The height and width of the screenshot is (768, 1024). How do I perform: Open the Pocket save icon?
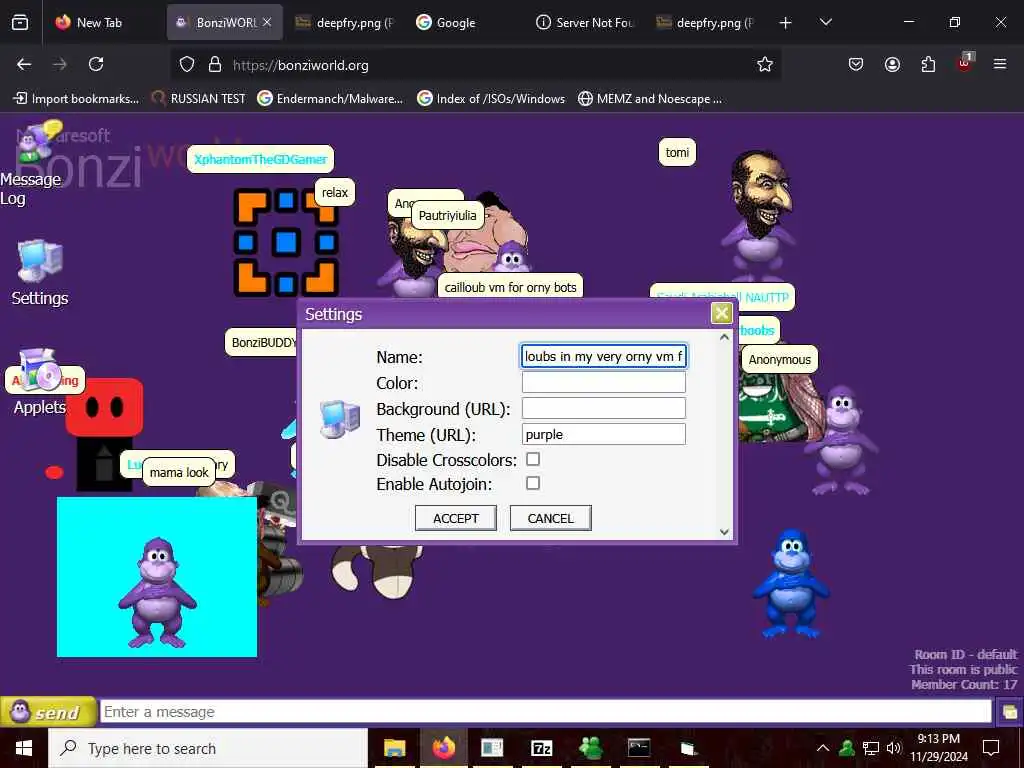(x=856, y=65)
